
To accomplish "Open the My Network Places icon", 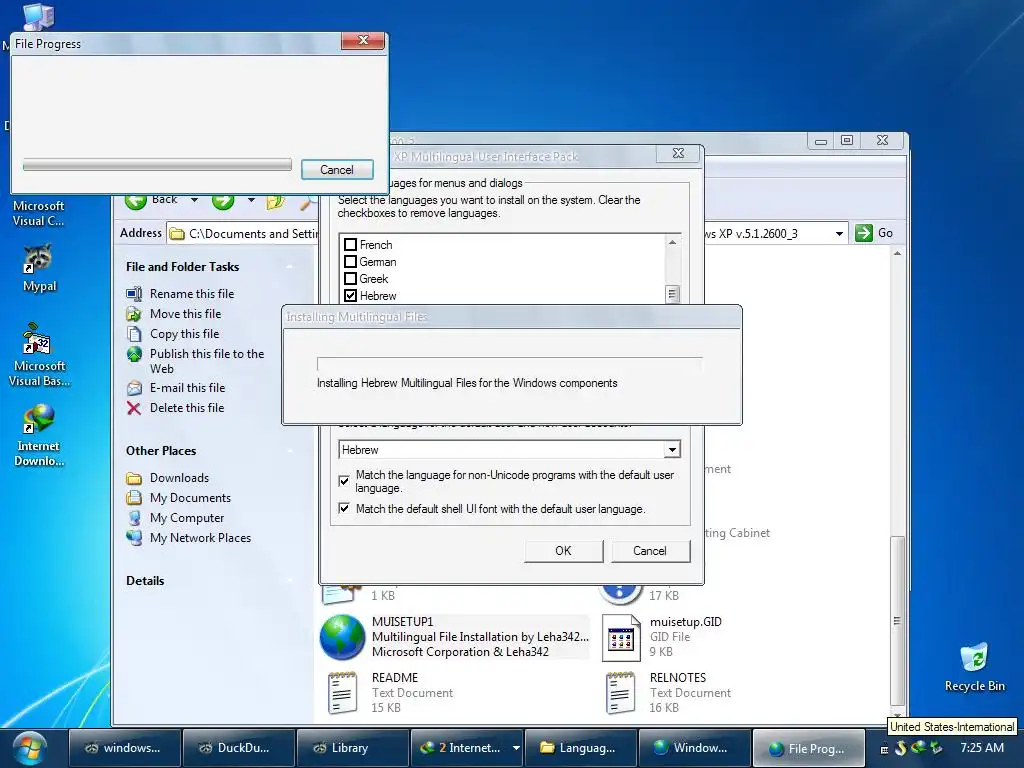I will pos(134,538).
